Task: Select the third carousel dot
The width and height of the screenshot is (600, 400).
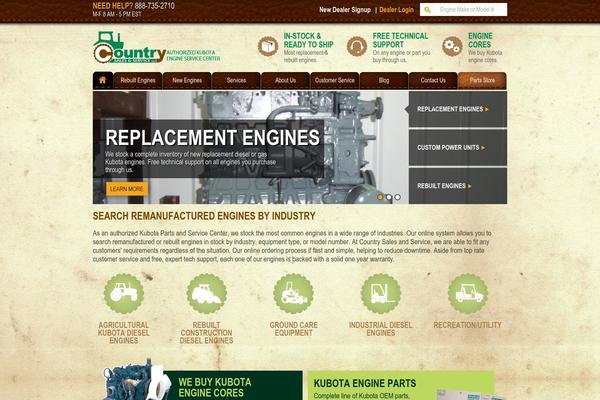Action: click(x=398, y=197)
